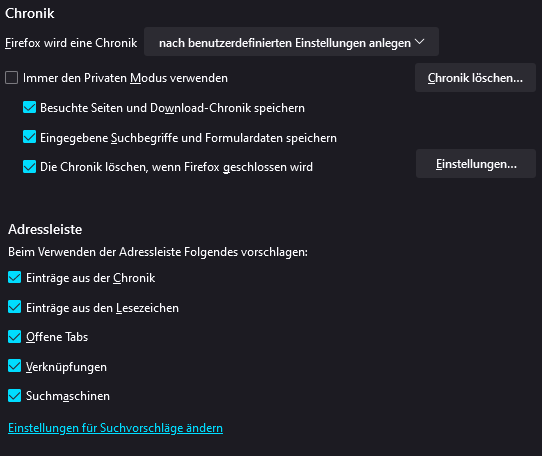Click the chevron arrow of the Chronik dropdown
The width and height of the screenshot is (542, 456).
tap(419, 42)
